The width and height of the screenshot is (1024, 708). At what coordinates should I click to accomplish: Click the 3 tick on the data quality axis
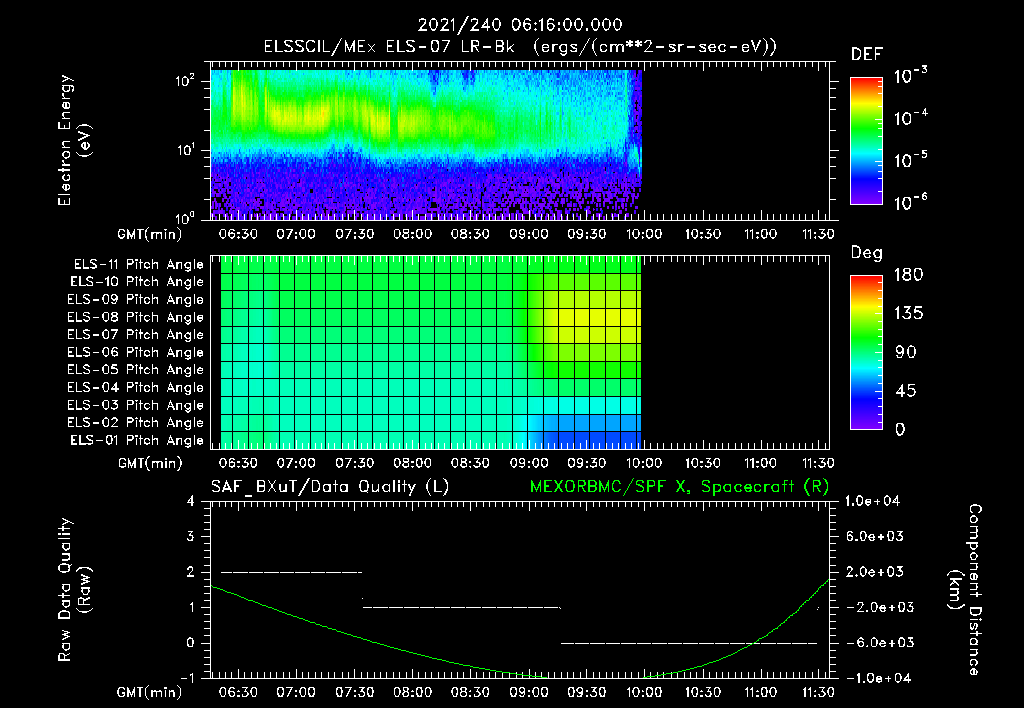[x=191, y=537]
